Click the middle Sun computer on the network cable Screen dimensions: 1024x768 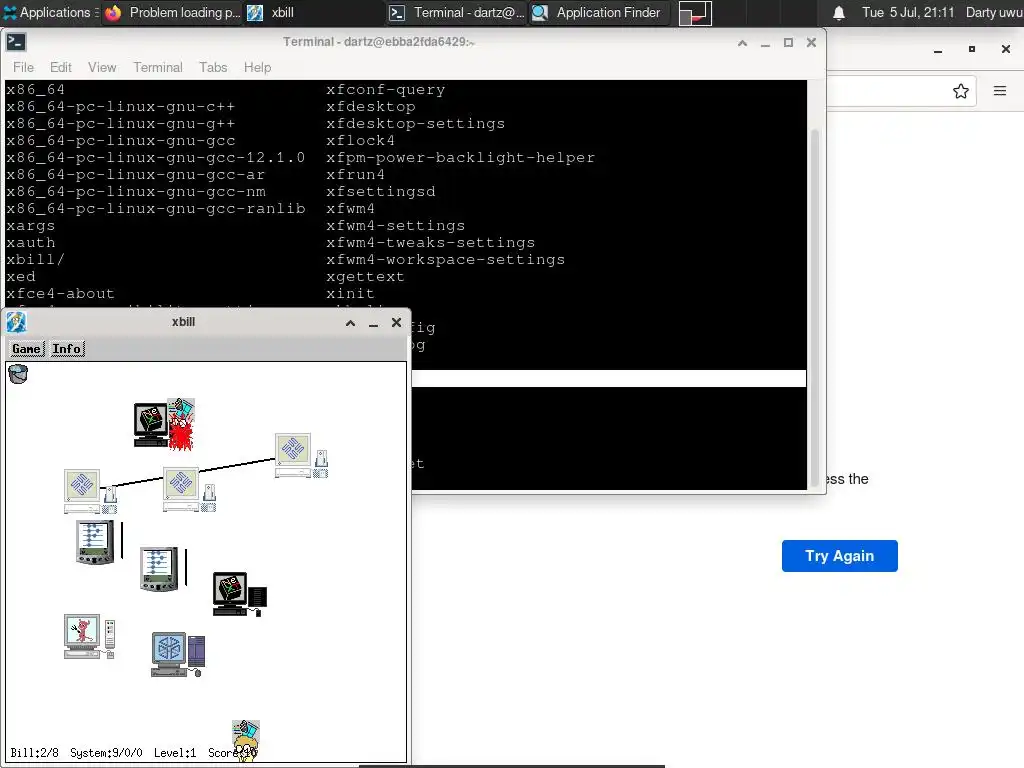(189, 490)
